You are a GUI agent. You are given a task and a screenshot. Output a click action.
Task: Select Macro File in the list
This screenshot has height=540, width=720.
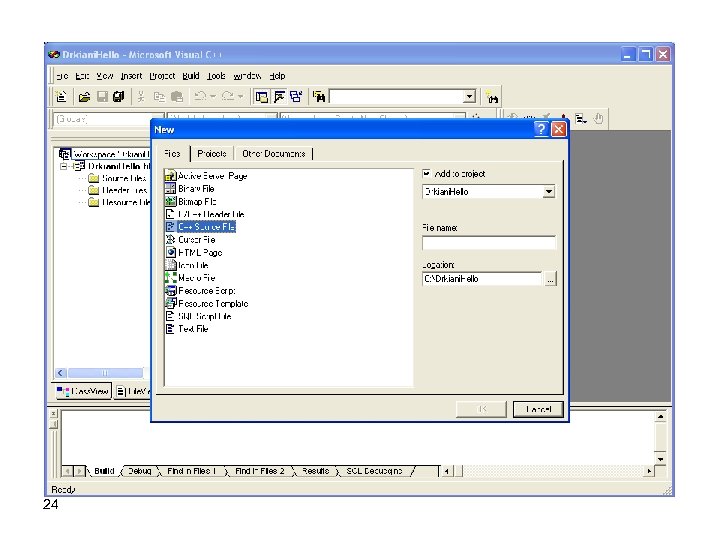(x=191, y=278)
